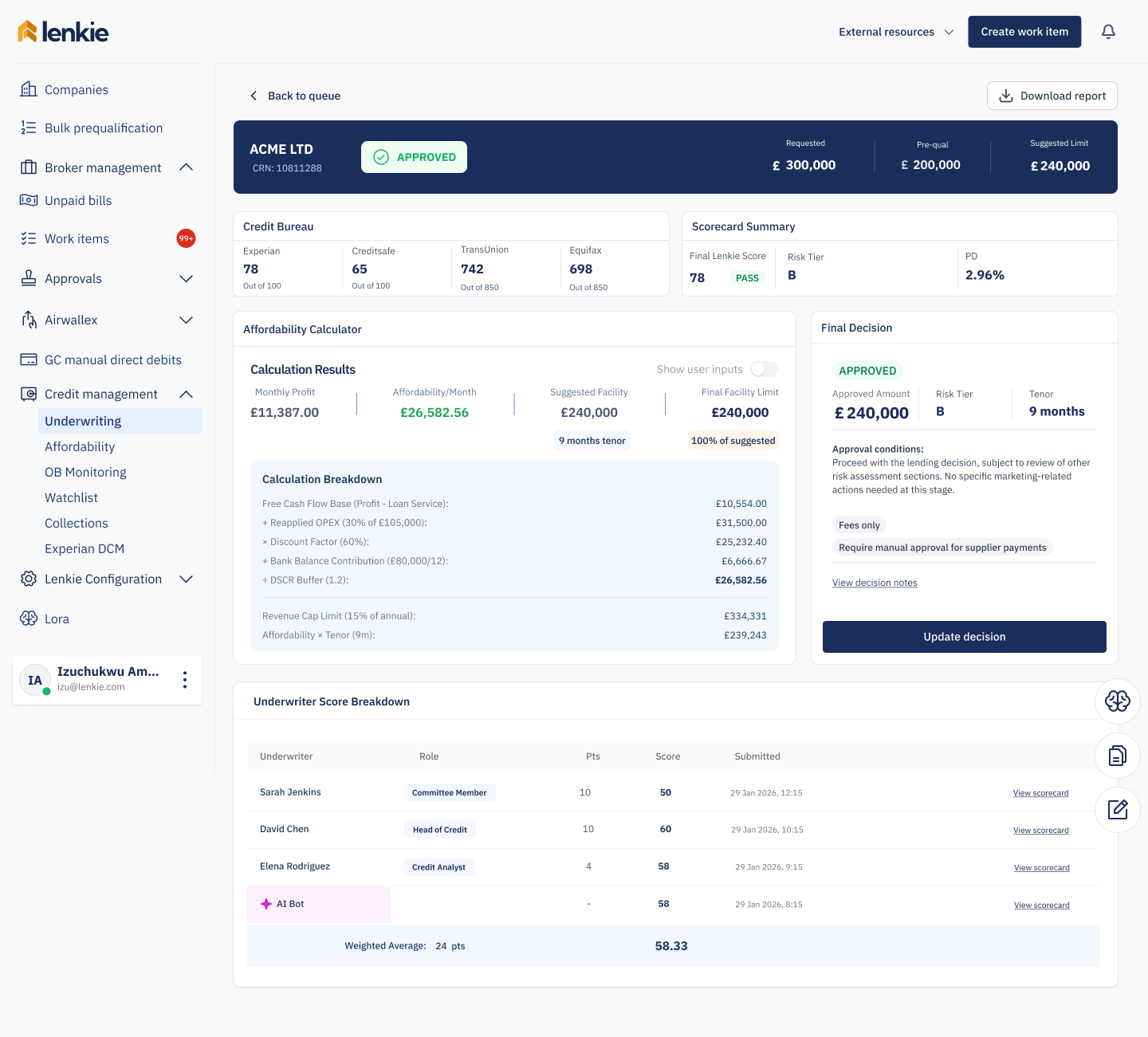
Task: View Sarah Jenkins's scorecard
Action: (x=1041, y=793)
